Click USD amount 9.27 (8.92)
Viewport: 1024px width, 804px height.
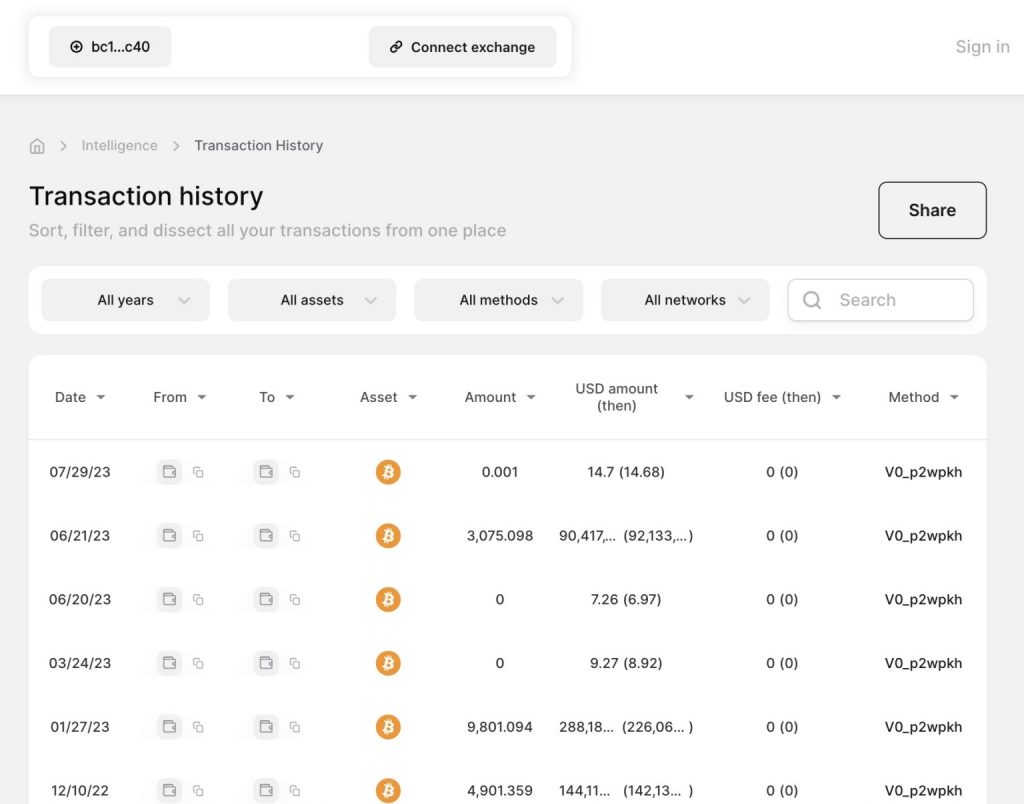[626, 663]
